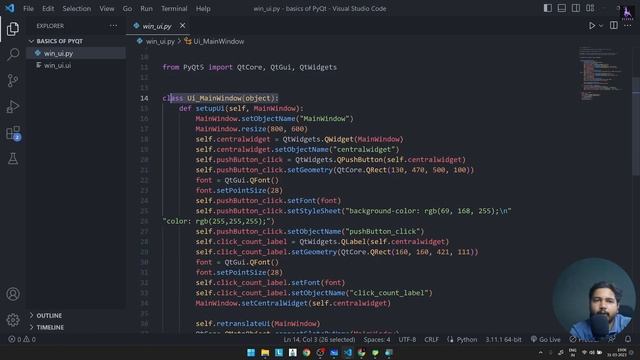Click errors and warnings count in status bar

(22, 339)
